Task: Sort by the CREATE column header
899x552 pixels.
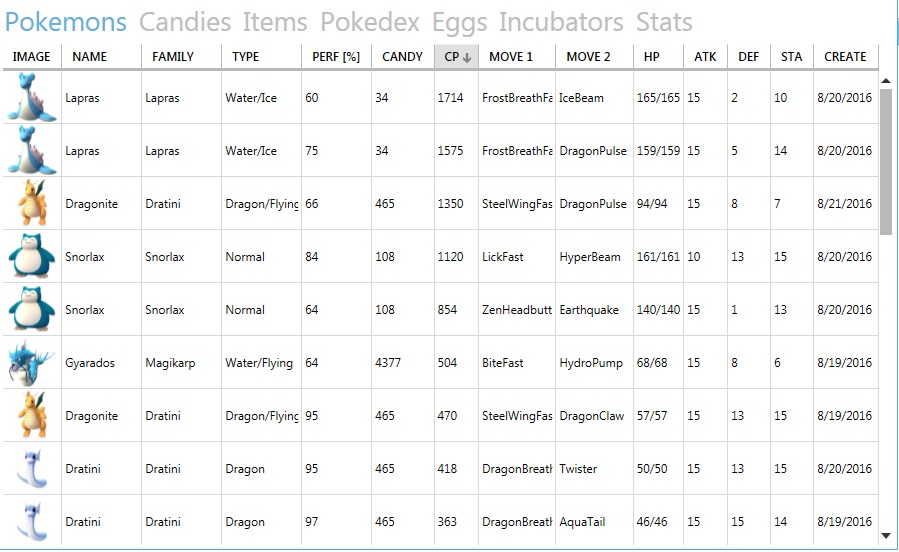Action: [845, 57]
